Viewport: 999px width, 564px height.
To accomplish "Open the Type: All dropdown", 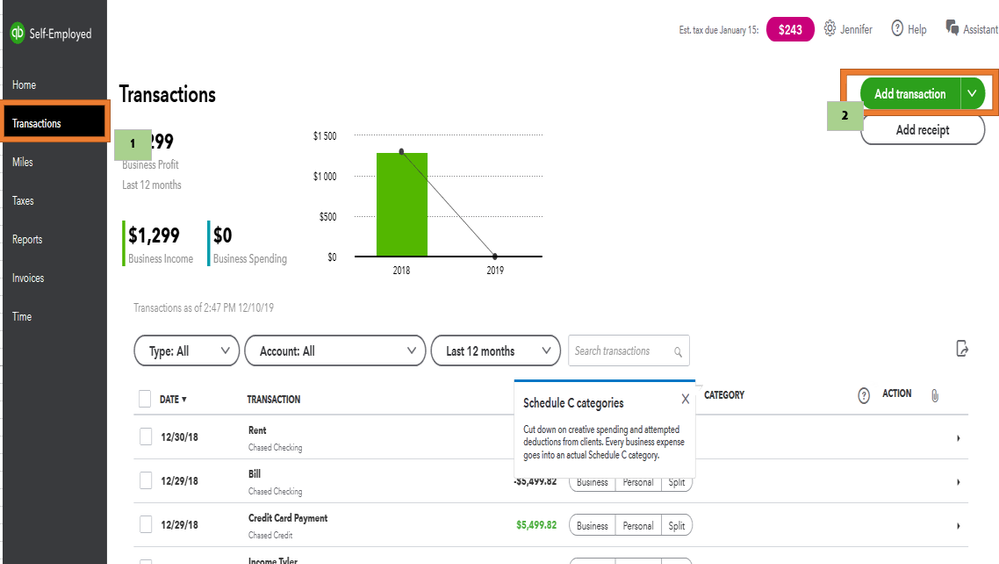I will pos(186,351).
